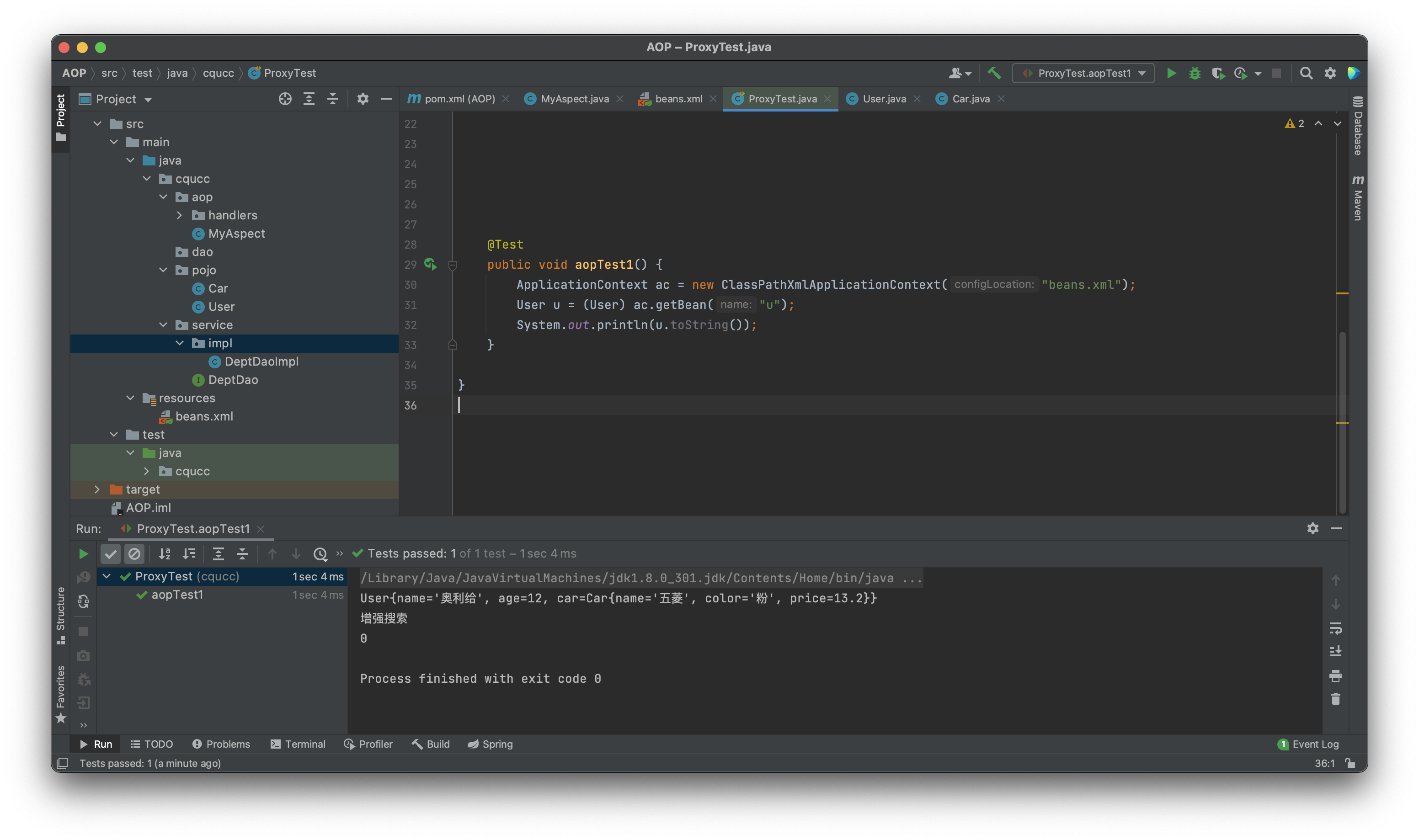1419x840 pixels.
Task: Toggle Show Passed tests checkmark button
Action: 110,553
